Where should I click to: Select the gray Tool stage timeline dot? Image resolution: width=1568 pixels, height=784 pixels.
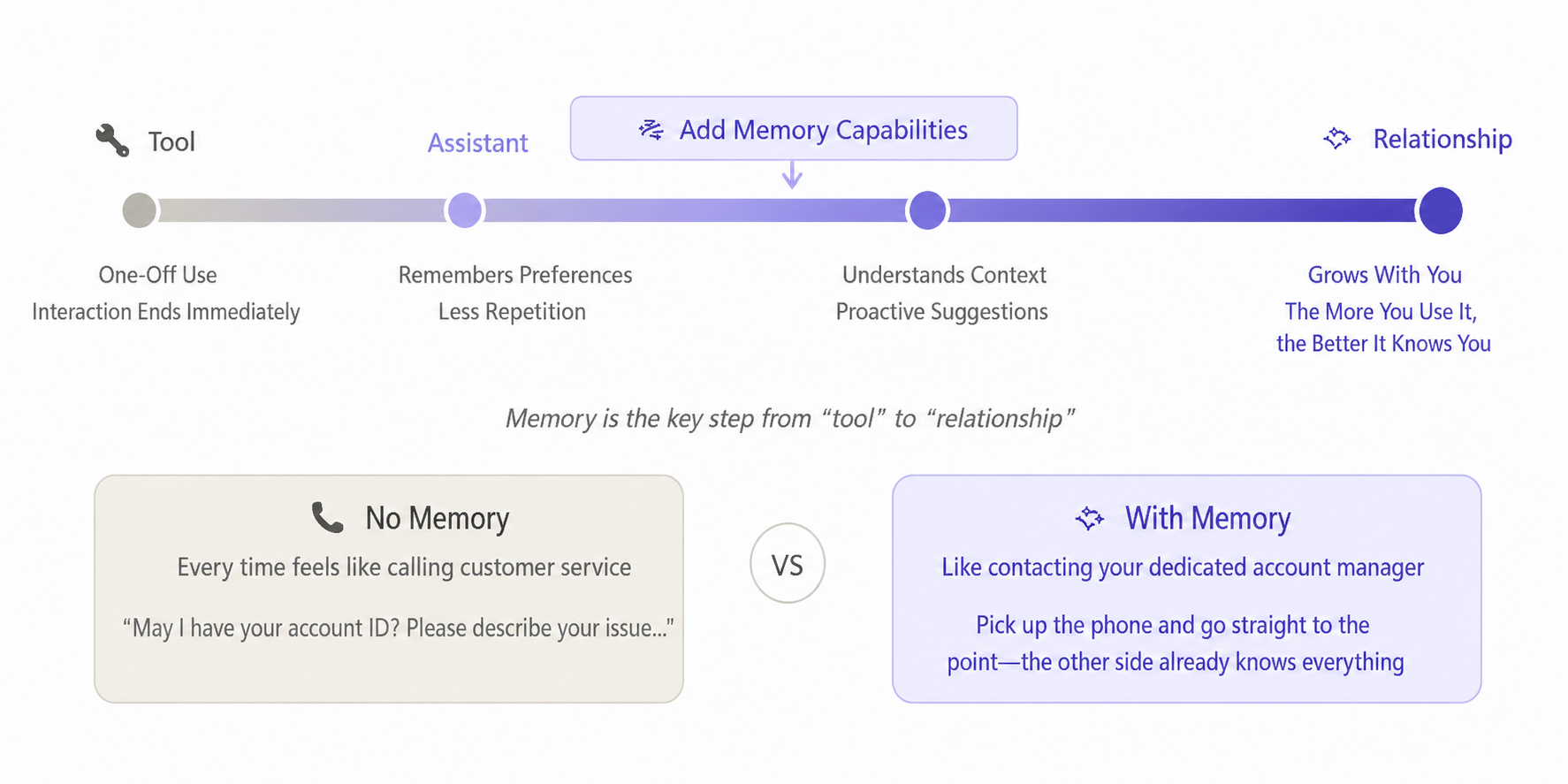pyautogui.click(x=140, y=210)
